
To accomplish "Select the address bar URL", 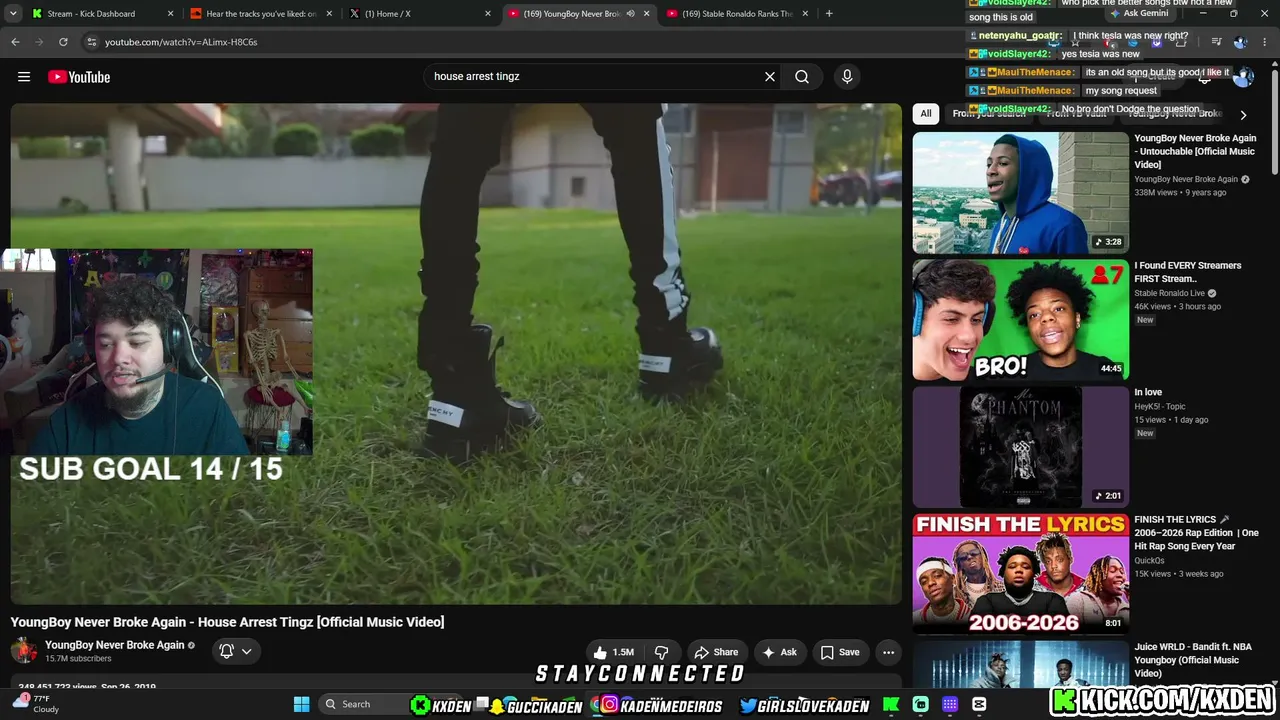I will coord(181,42).
